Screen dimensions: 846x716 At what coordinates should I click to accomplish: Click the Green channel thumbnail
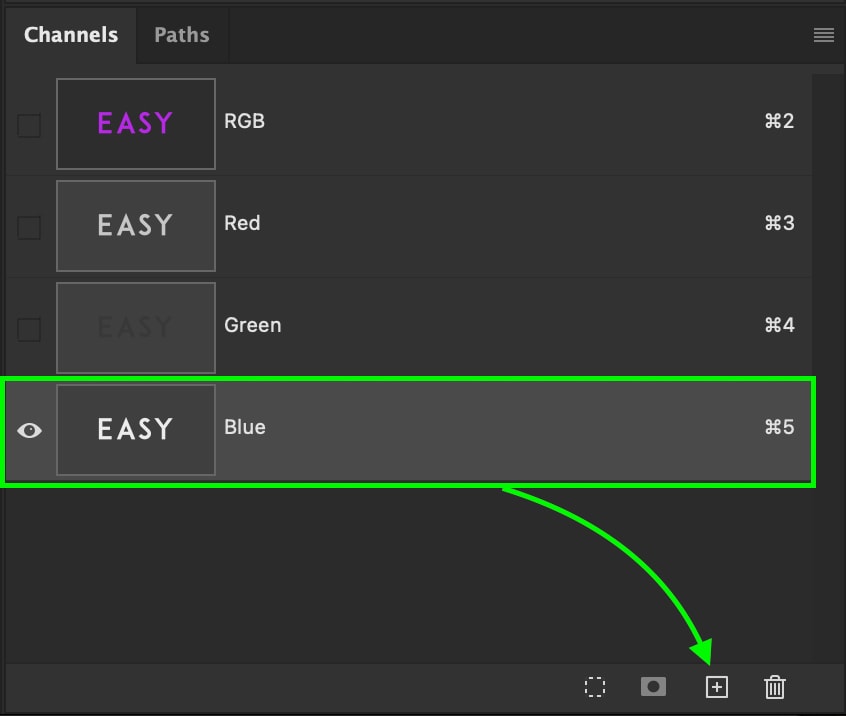(136, 328)
